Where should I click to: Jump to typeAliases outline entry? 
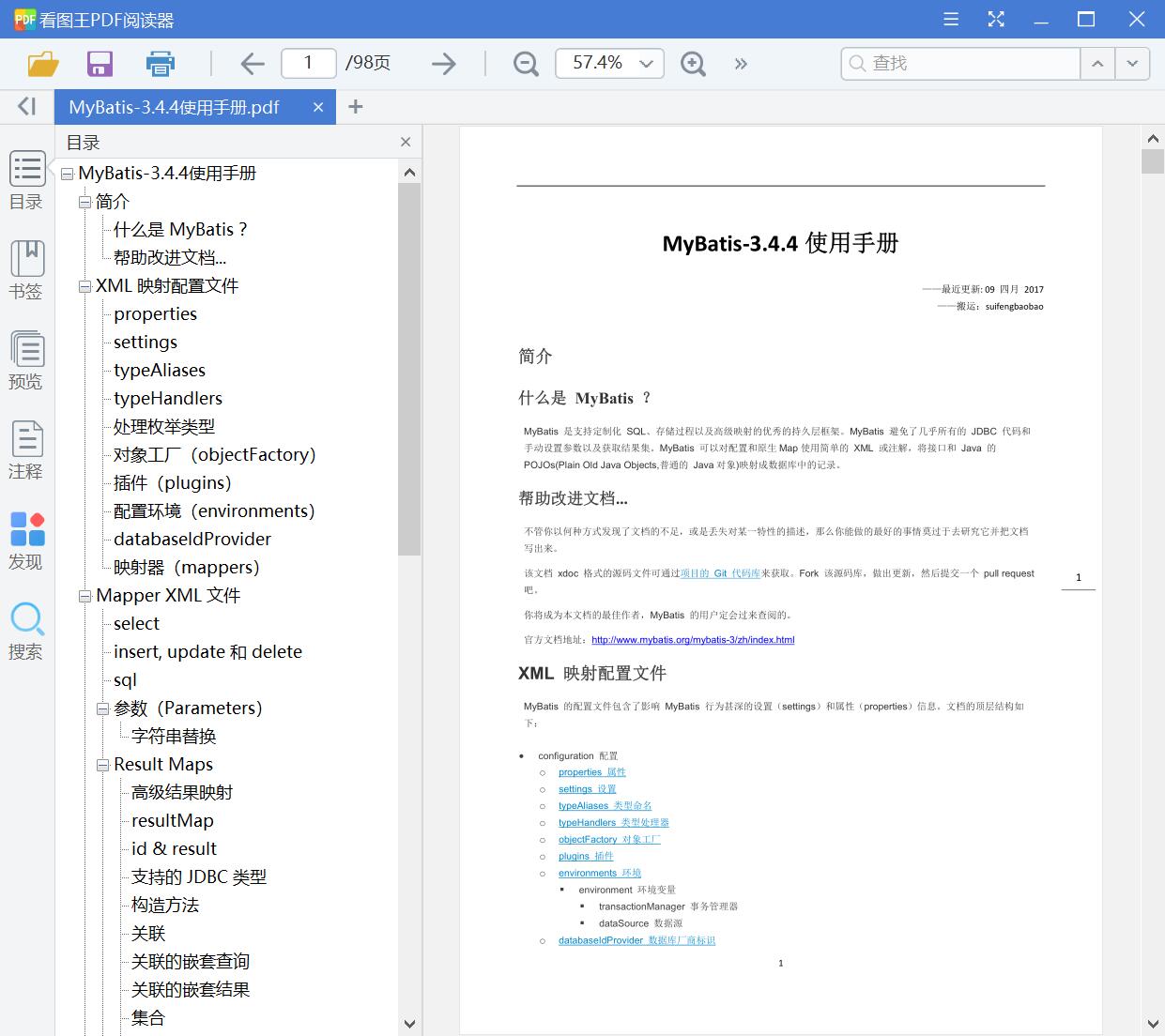[x=160, y=371]
